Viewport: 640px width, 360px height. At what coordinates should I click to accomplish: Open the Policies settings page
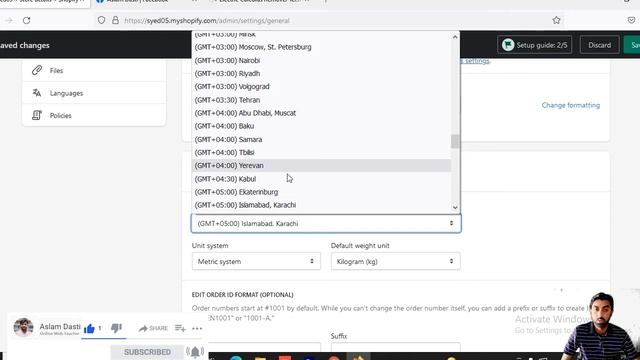coord(94,116)
